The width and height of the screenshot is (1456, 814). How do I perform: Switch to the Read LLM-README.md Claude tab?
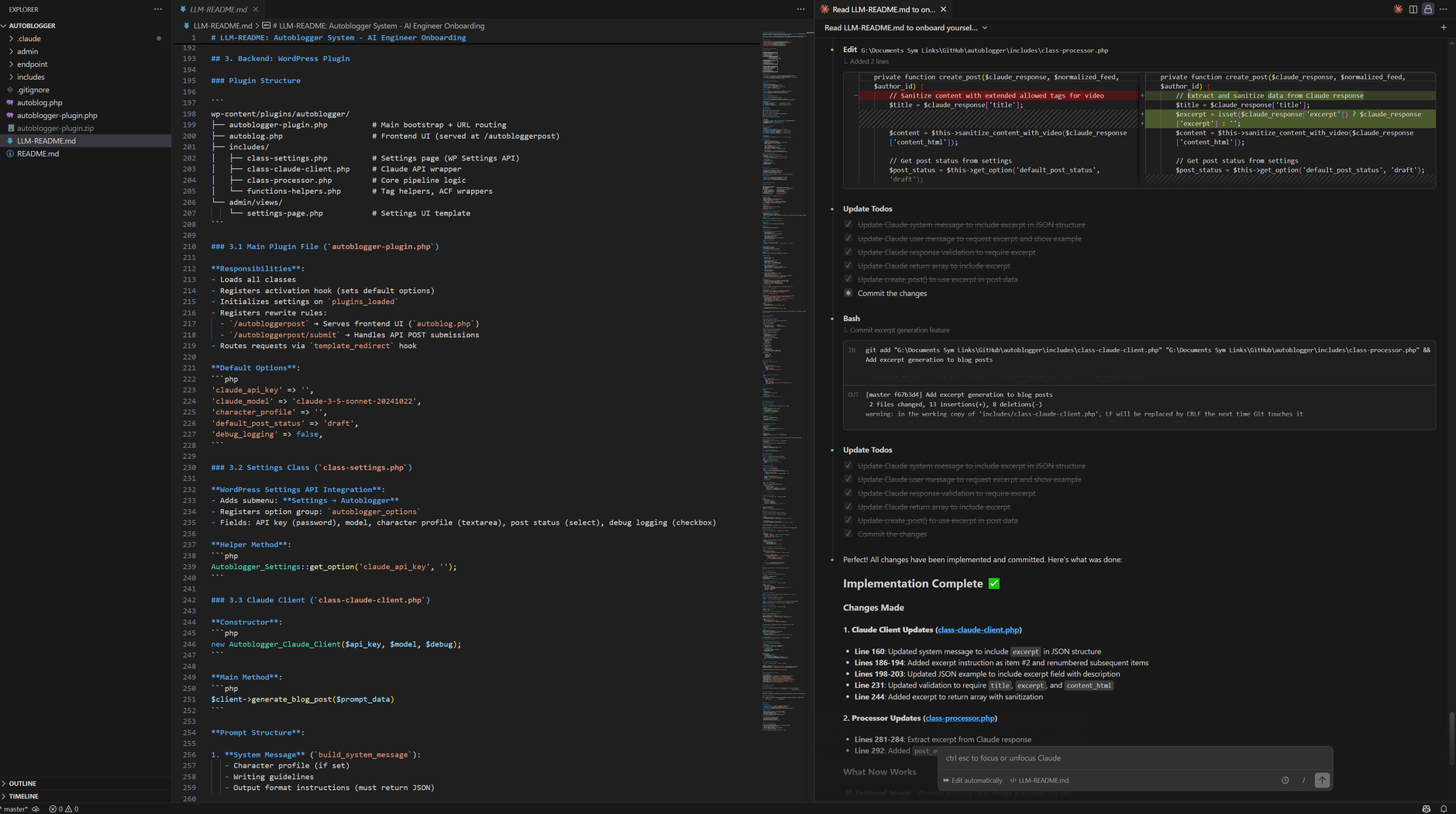[883, 9]
